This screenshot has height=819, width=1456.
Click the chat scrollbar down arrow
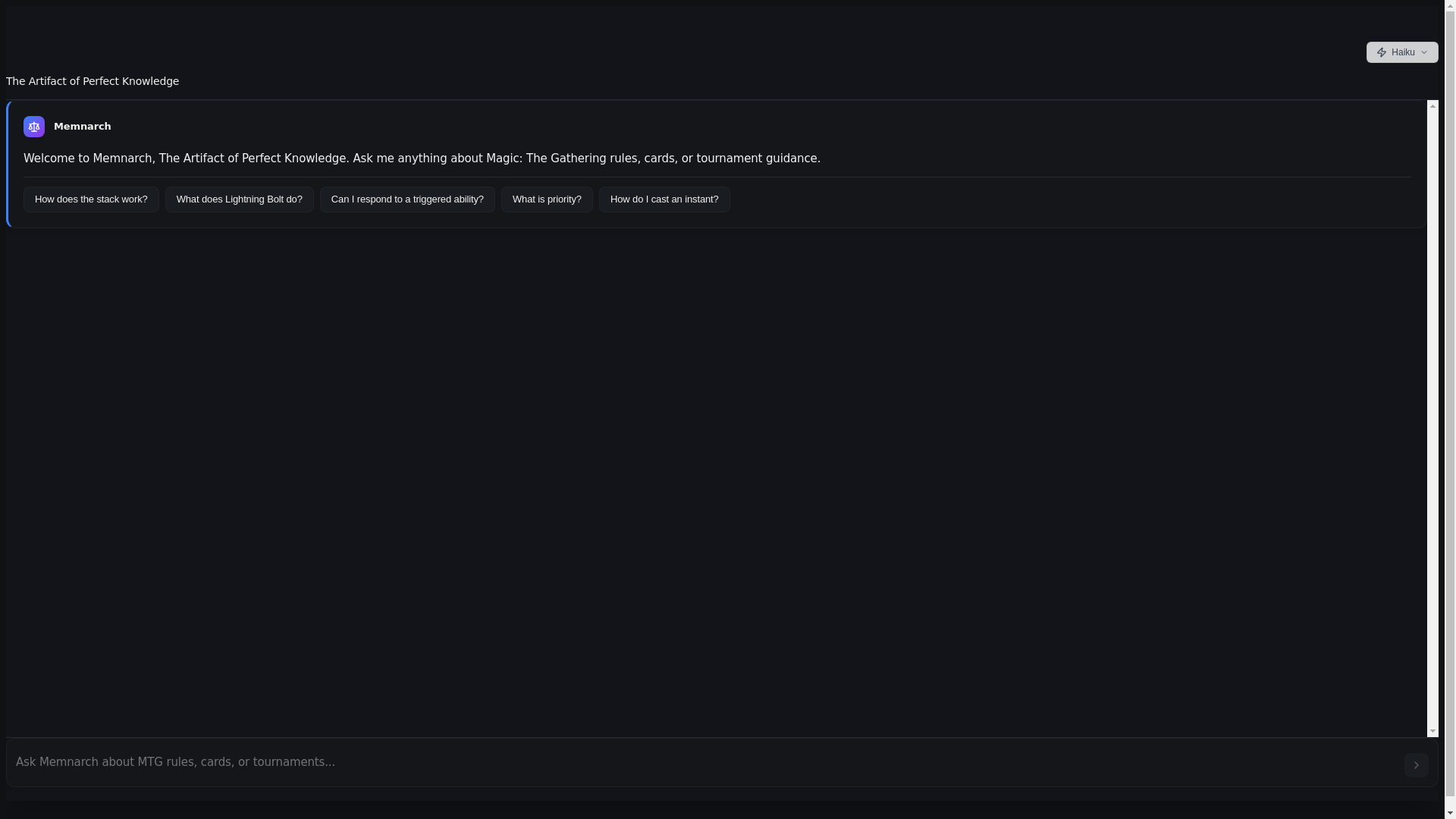pyautogui.click(x=1432, y=731)
